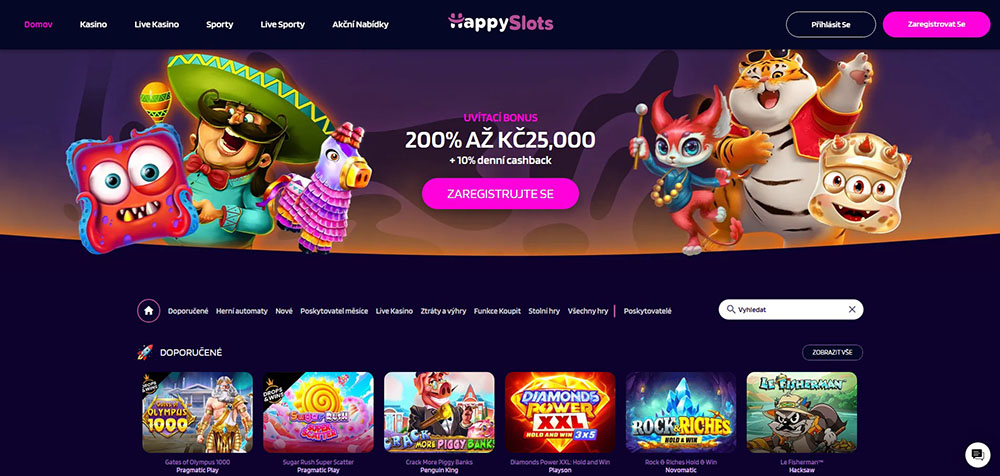
Task: Click the home icon in category bar
Action: tap(149, 311)
